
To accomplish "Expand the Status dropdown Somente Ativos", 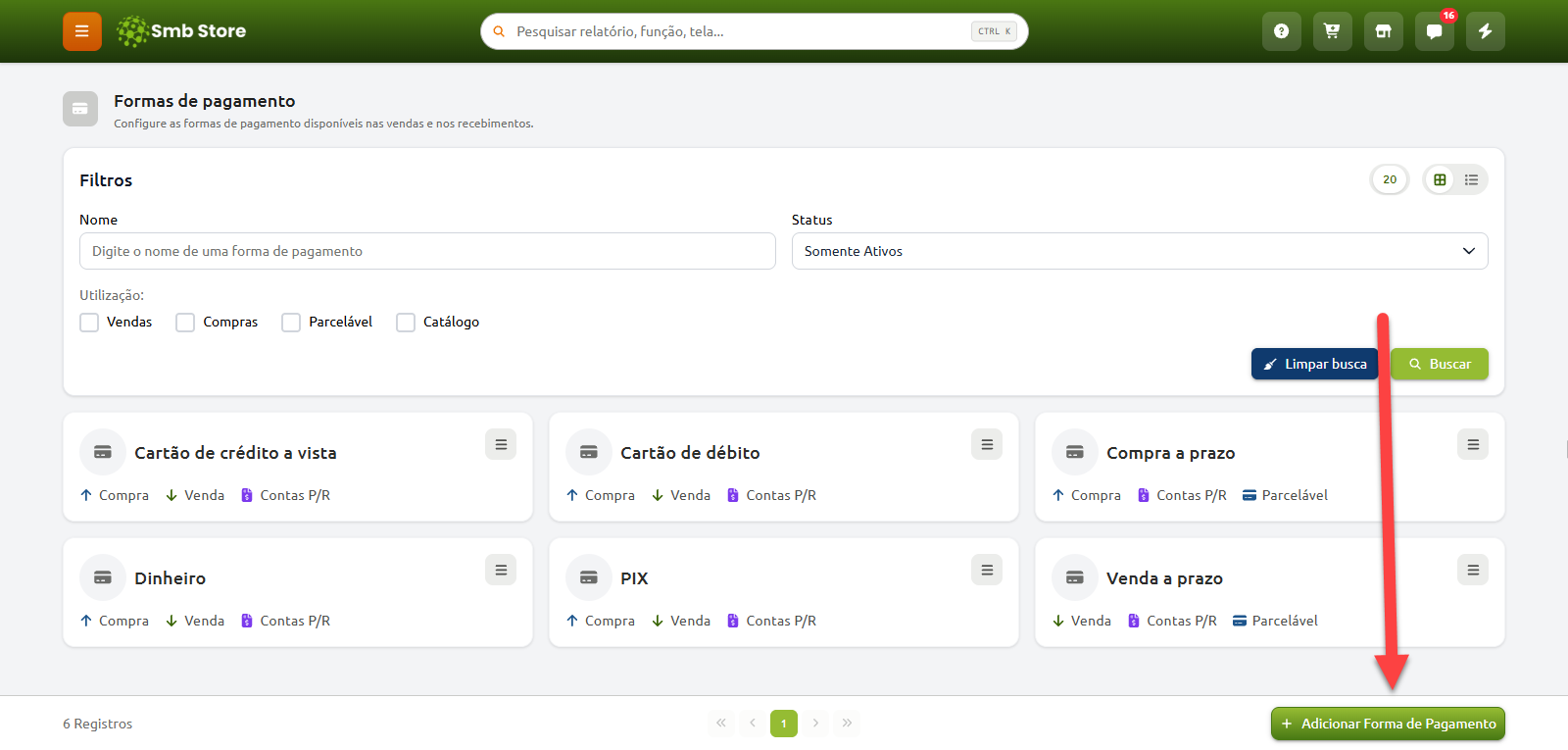I will click(x=1140, y=251).
